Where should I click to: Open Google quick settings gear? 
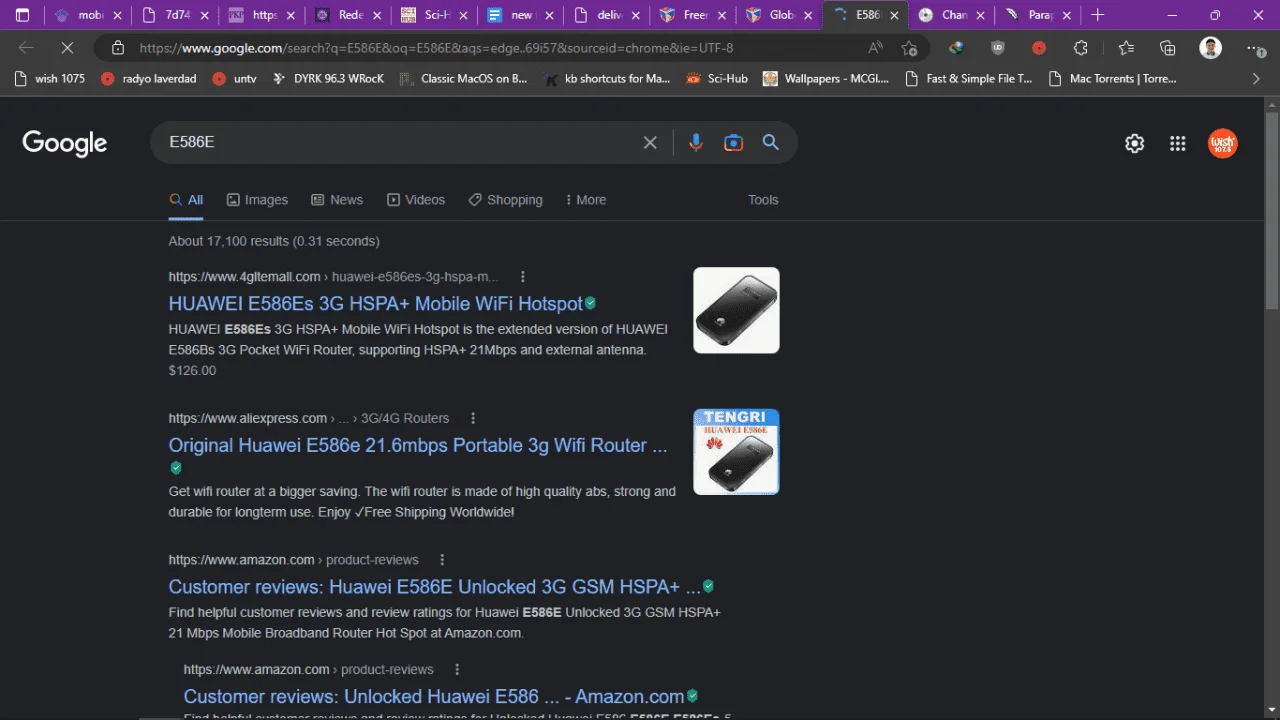coord(1134,143)
